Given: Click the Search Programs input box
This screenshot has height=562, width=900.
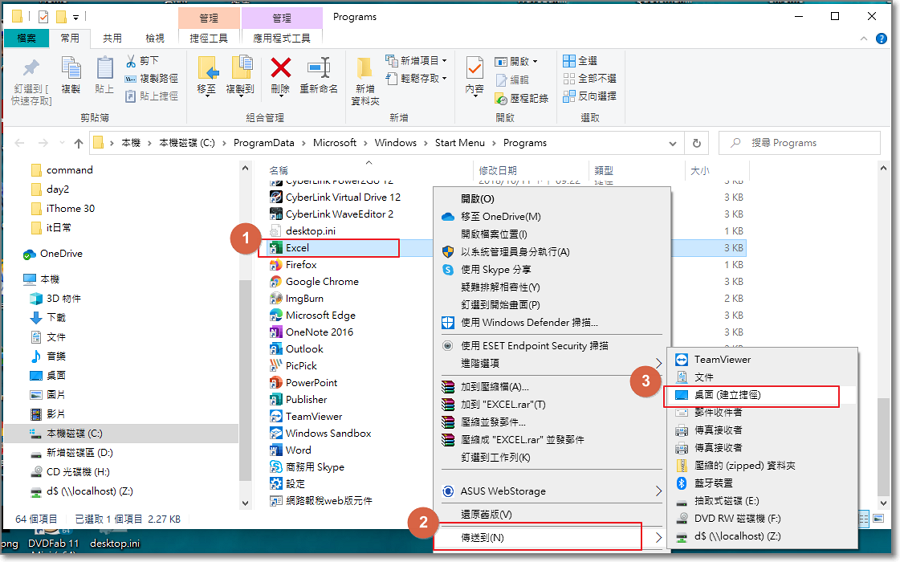Looking at the screenshot, I should click(x=799, y=143).
